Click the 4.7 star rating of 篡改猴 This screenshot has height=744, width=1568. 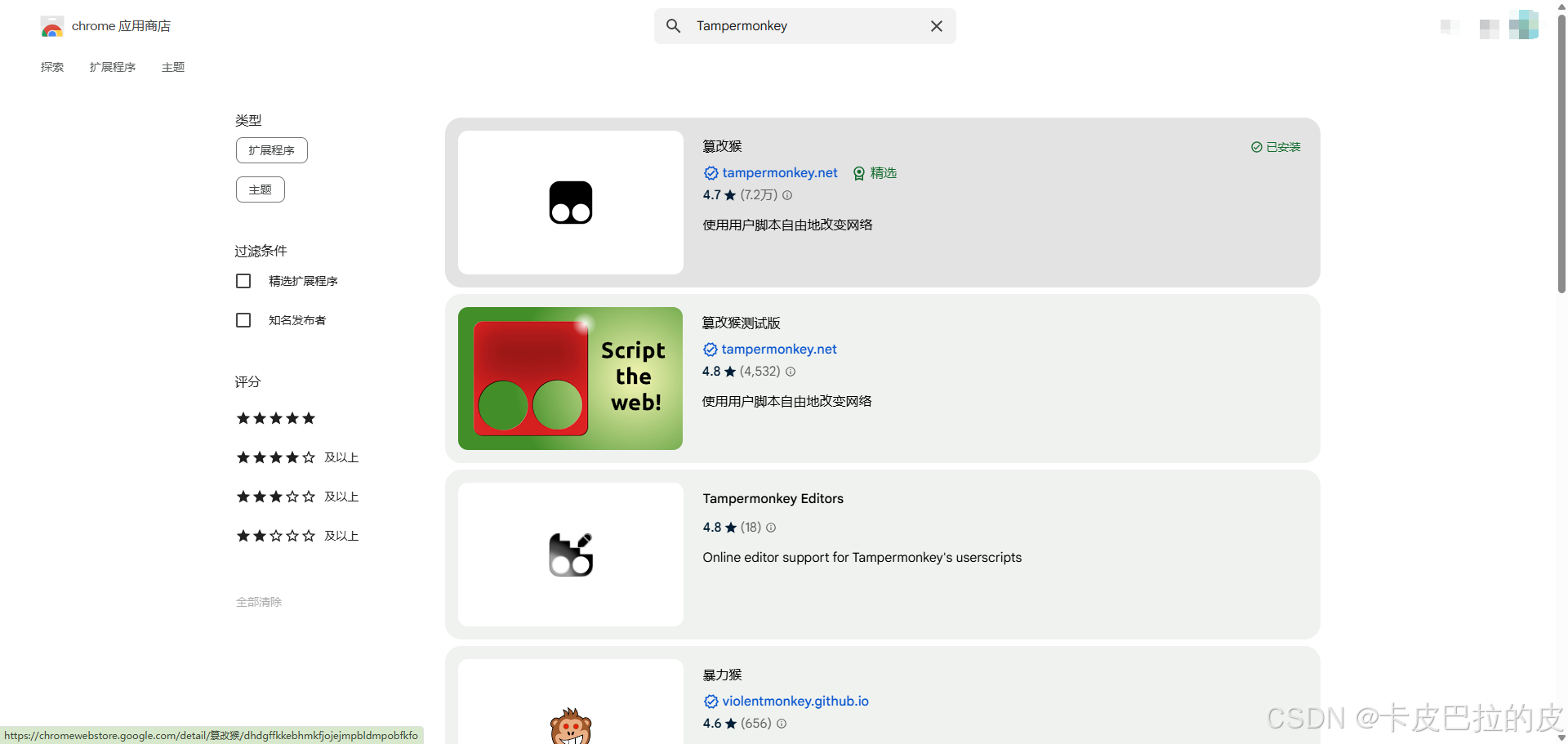[719, 195]
